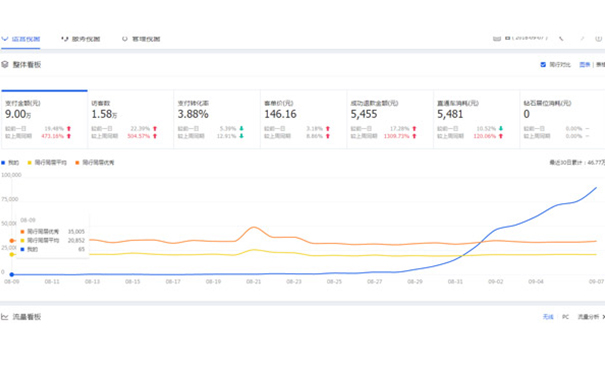The width and height of the screenshot is (605, 375).
Task: Switch to the 运营视窗 tab
Action: [x=21, y=39]
